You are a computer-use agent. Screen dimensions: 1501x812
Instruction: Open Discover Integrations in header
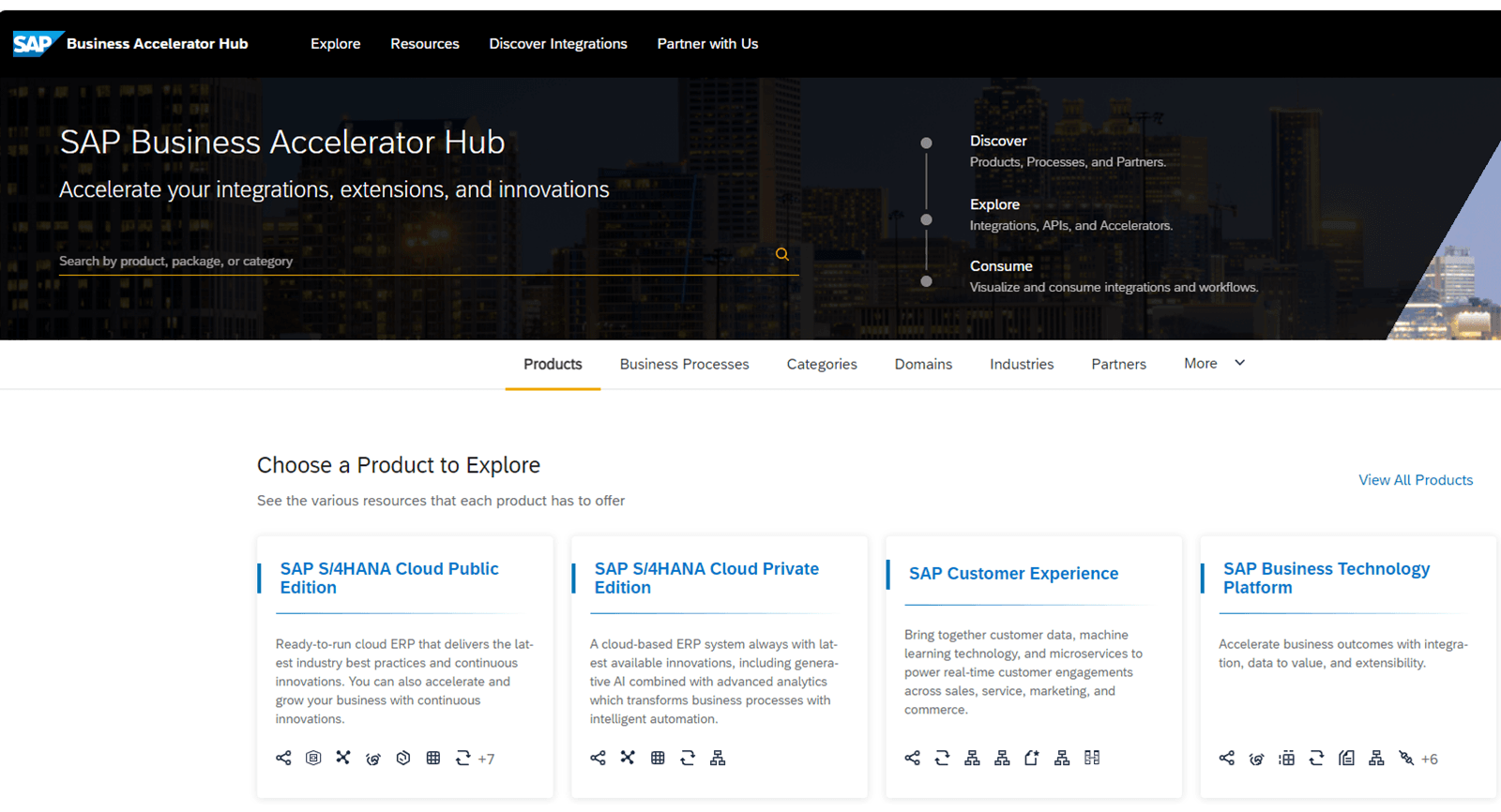coord(558,44)
